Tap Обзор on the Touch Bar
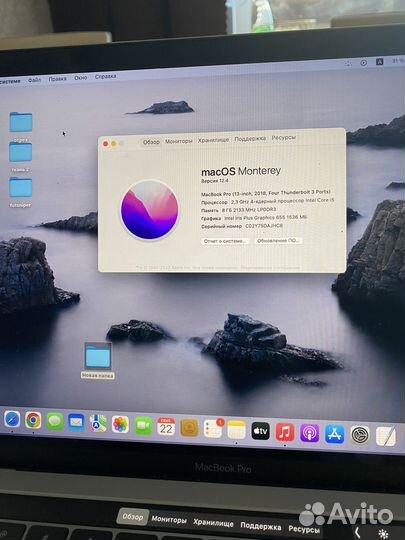 [133, 517]
